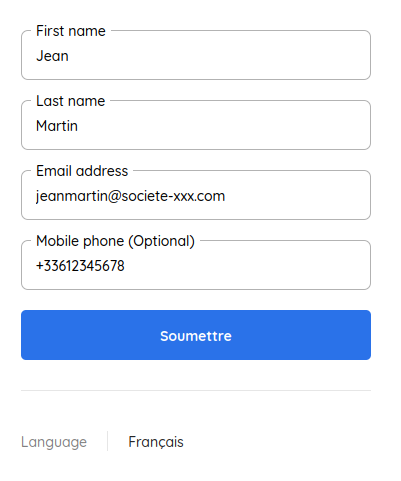Click the 'Last name' floating label

click(x=71, y=101)
